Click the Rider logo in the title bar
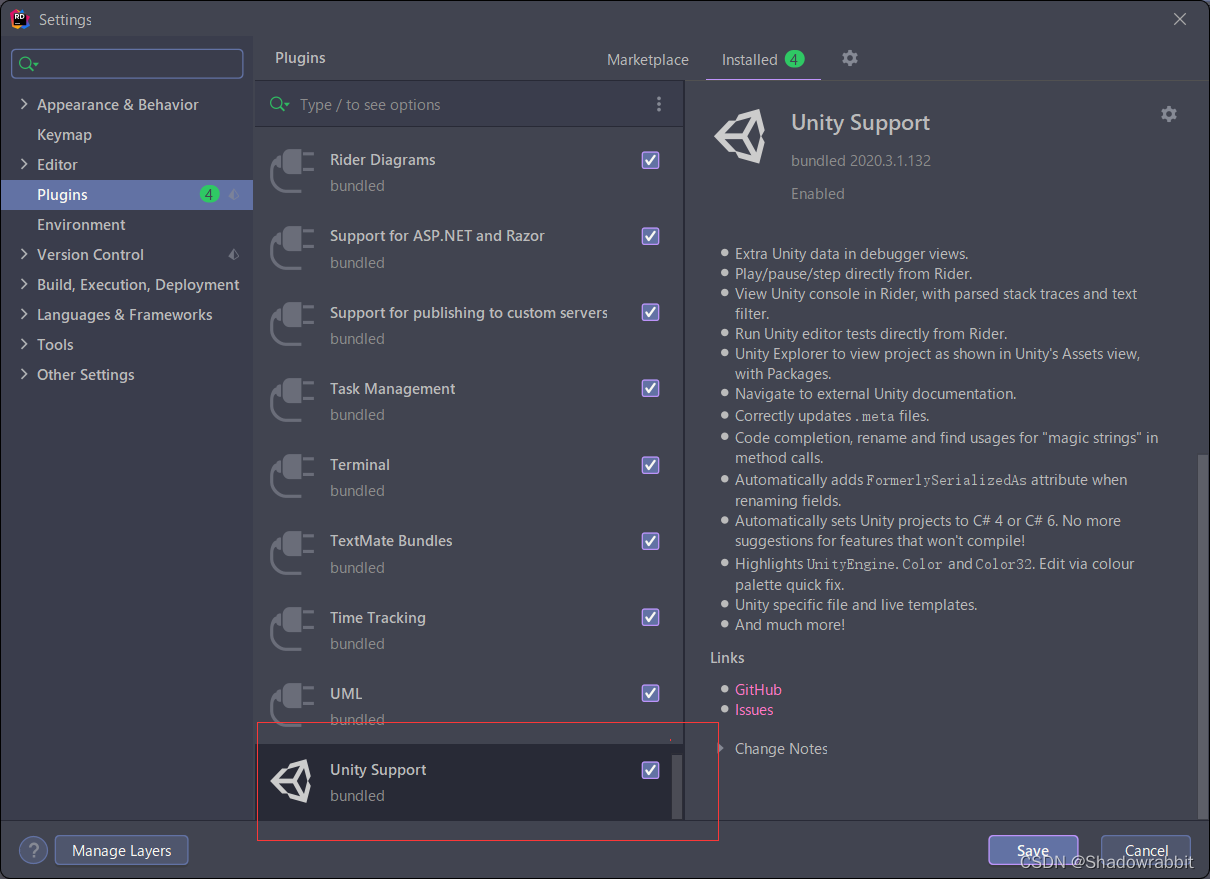 19,19
